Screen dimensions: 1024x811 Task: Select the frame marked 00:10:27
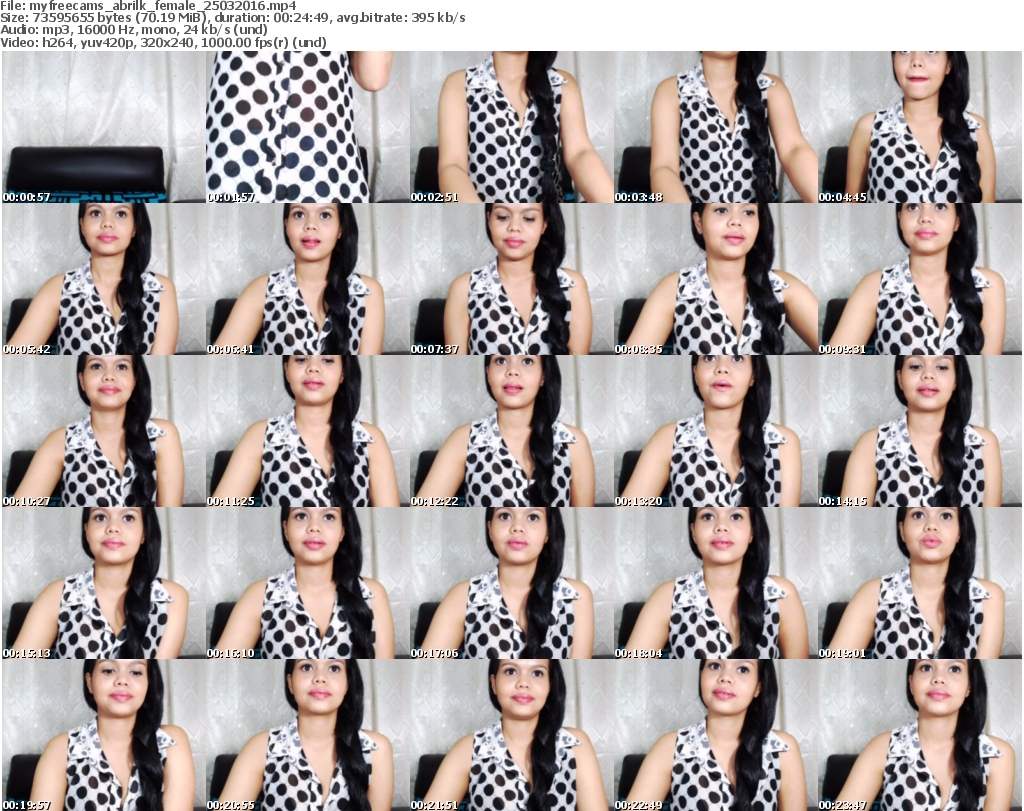tap(103, 432)
